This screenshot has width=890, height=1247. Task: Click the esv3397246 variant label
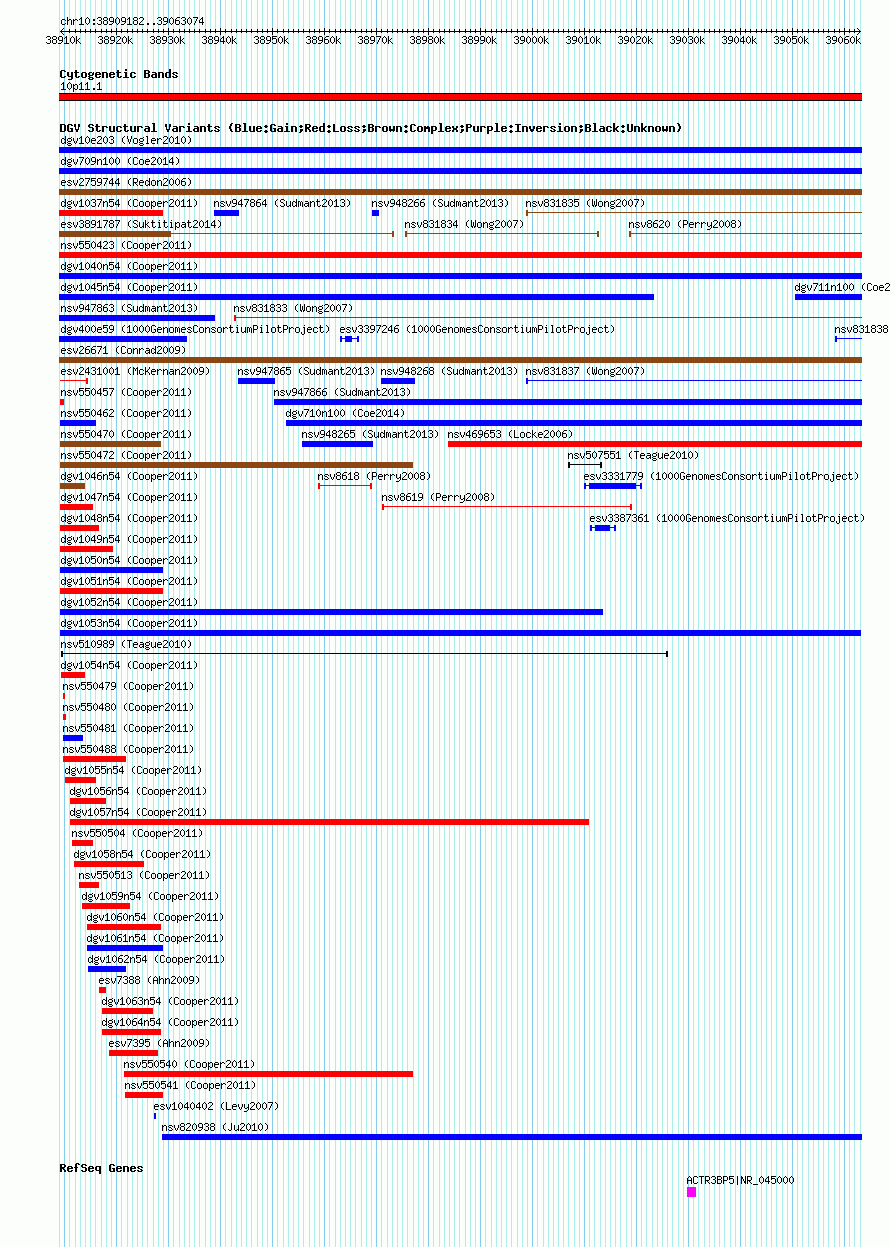pyautogui.click(x=478, y=329)
